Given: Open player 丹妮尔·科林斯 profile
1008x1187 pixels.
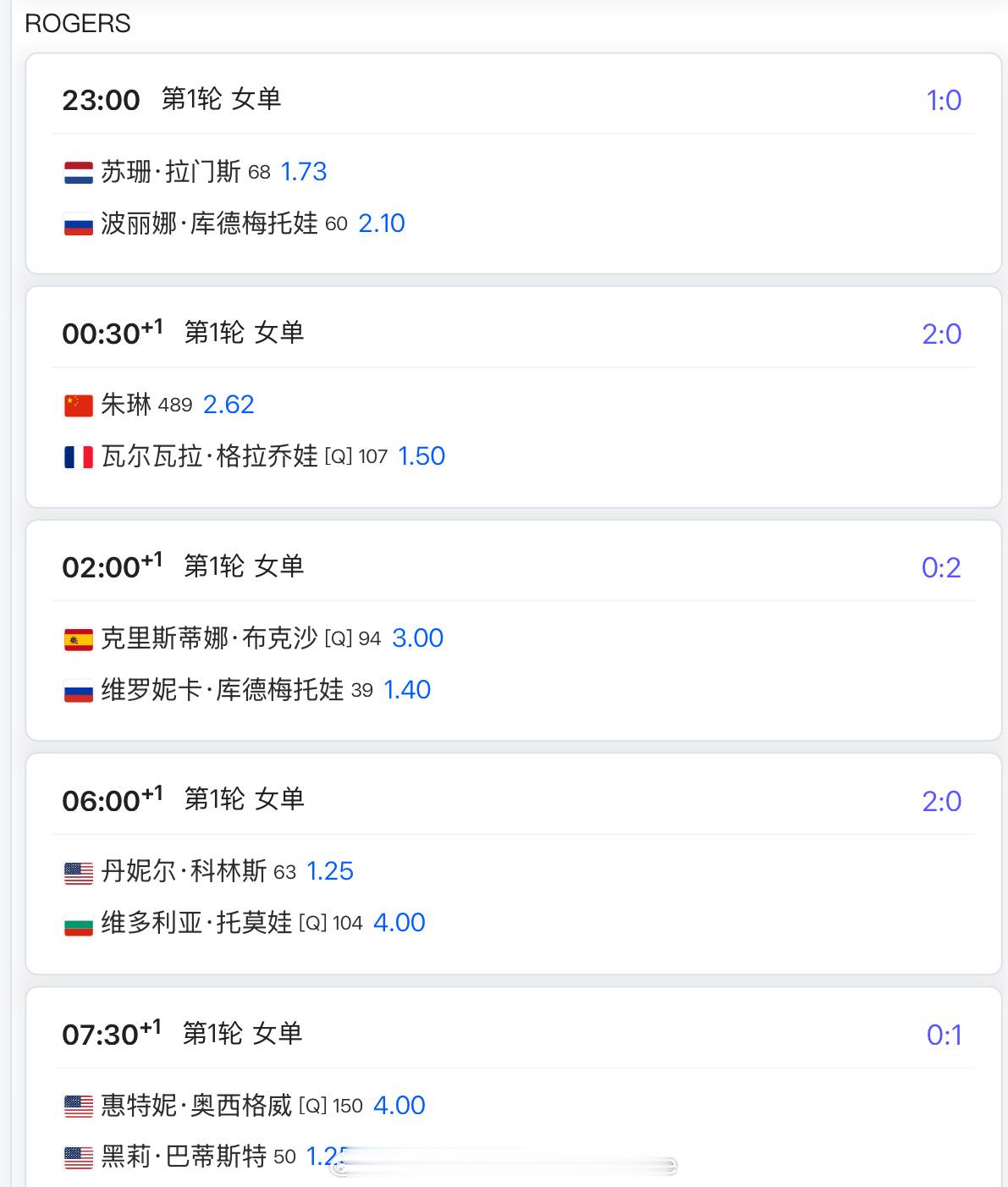Looking at the screenshot, I should (184, 871).
